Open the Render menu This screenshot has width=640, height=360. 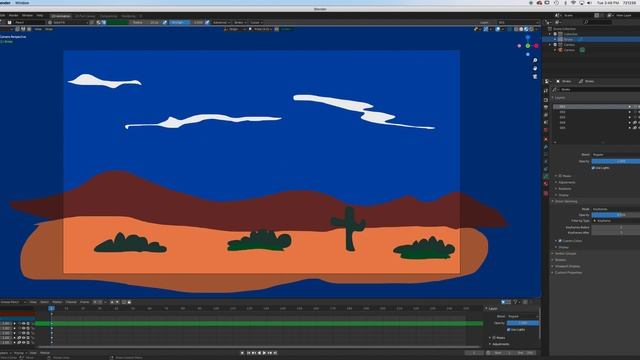(x=13, y=16)
